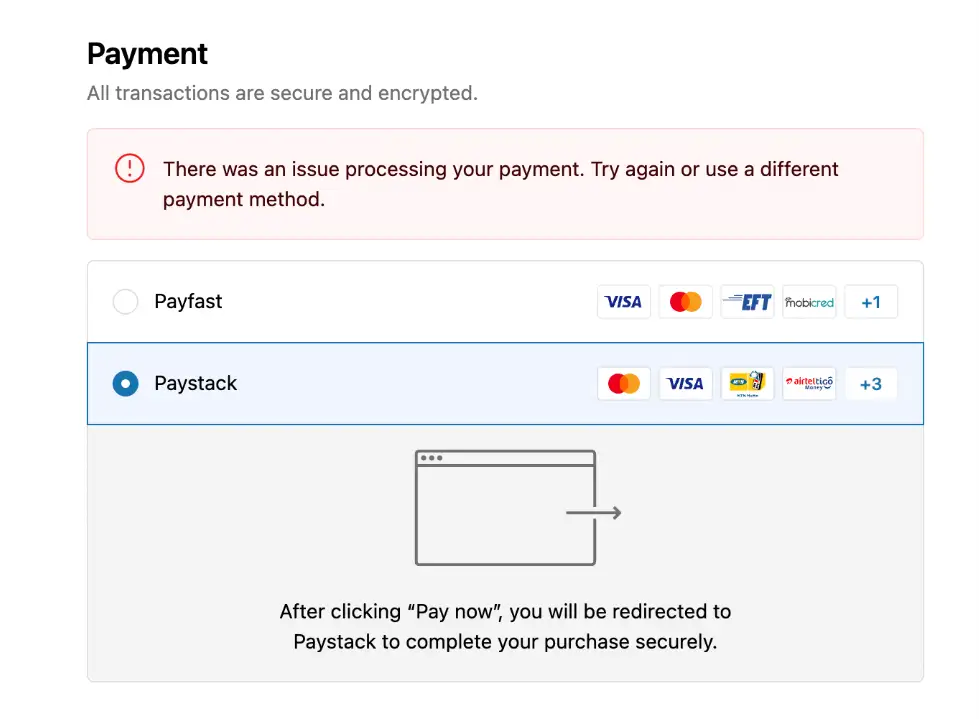The image size is (979, 719).
Task: Click the EFT payment icon
Action: 747,302
